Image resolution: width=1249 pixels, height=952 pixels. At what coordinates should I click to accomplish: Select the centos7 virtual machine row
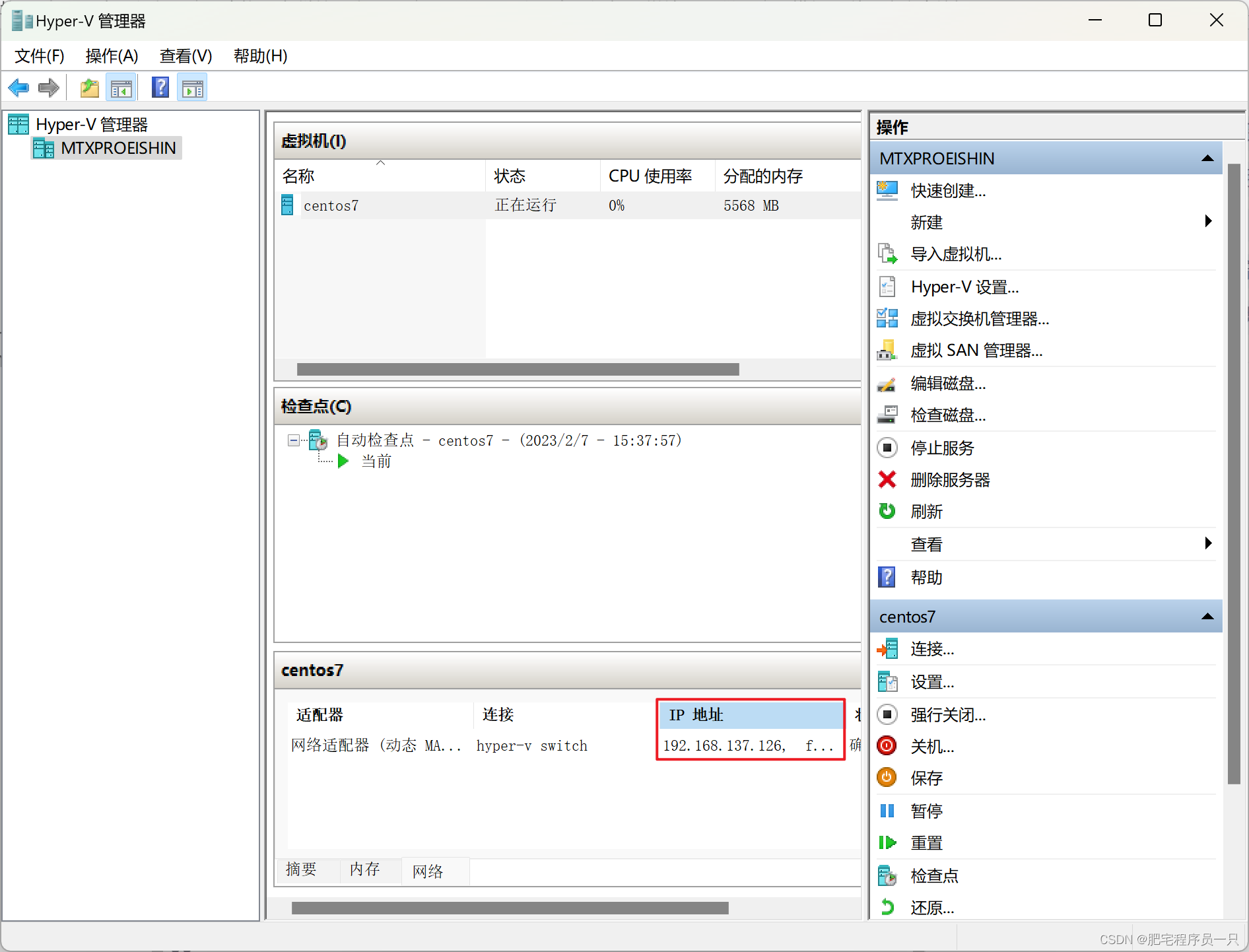(567, 205)
